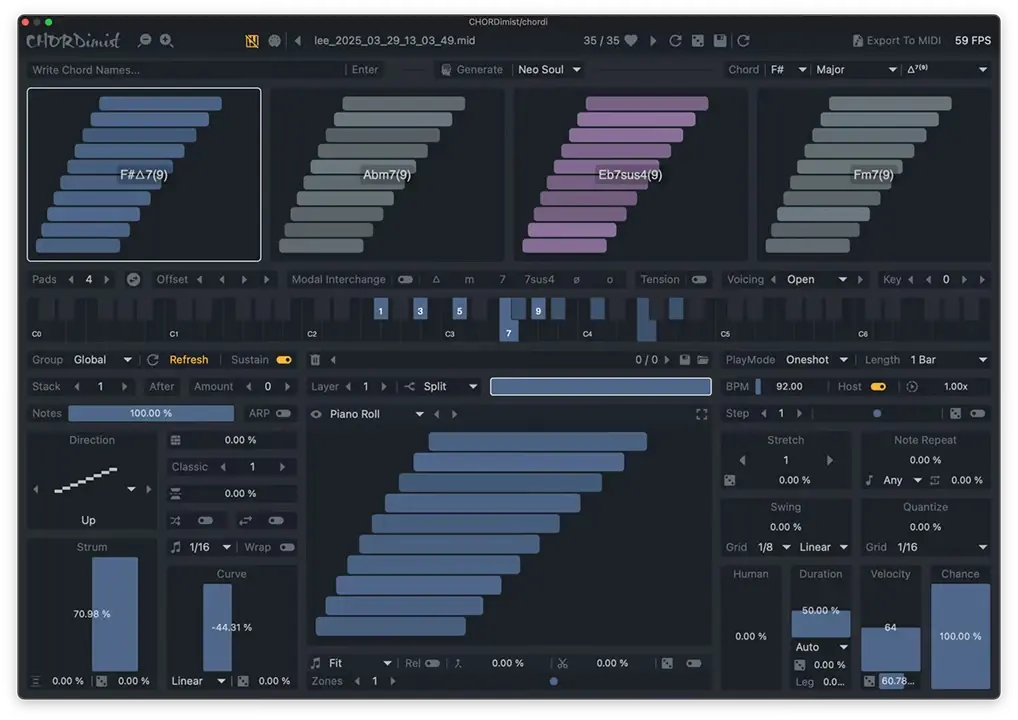Screen dimensions: 1018x720
Task: Go to the previous MIDI file with the left arrow
Action: pyautogui.click(x=297, y=41)
